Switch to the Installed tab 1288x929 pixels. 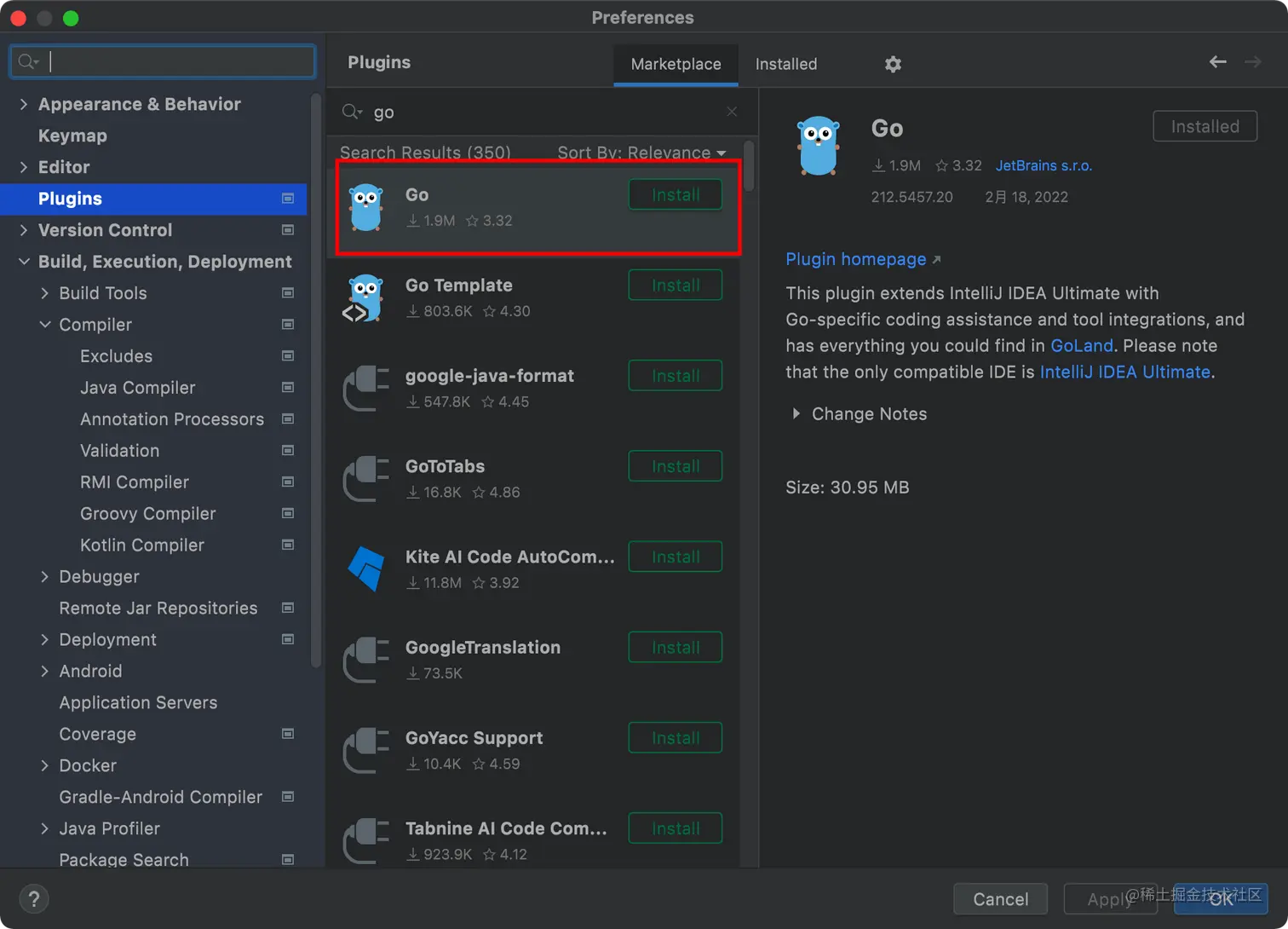pos(785,64)
